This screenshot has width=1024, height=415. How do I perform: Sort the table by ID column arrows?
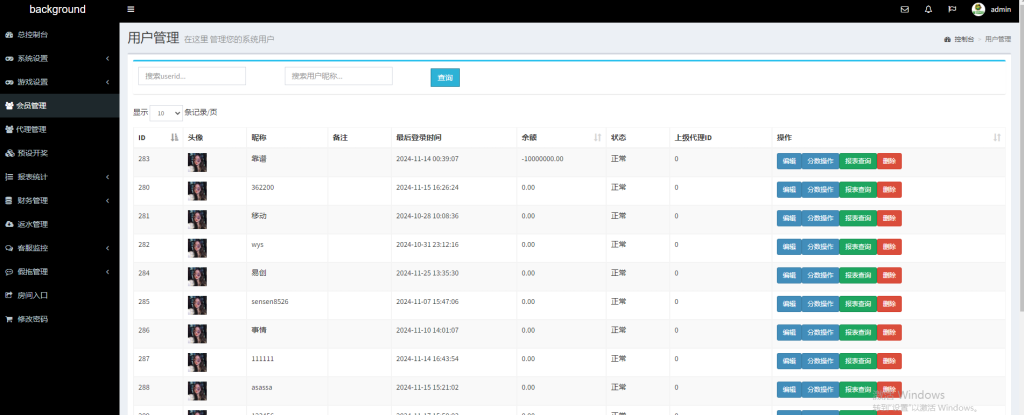tap(175, 137)
